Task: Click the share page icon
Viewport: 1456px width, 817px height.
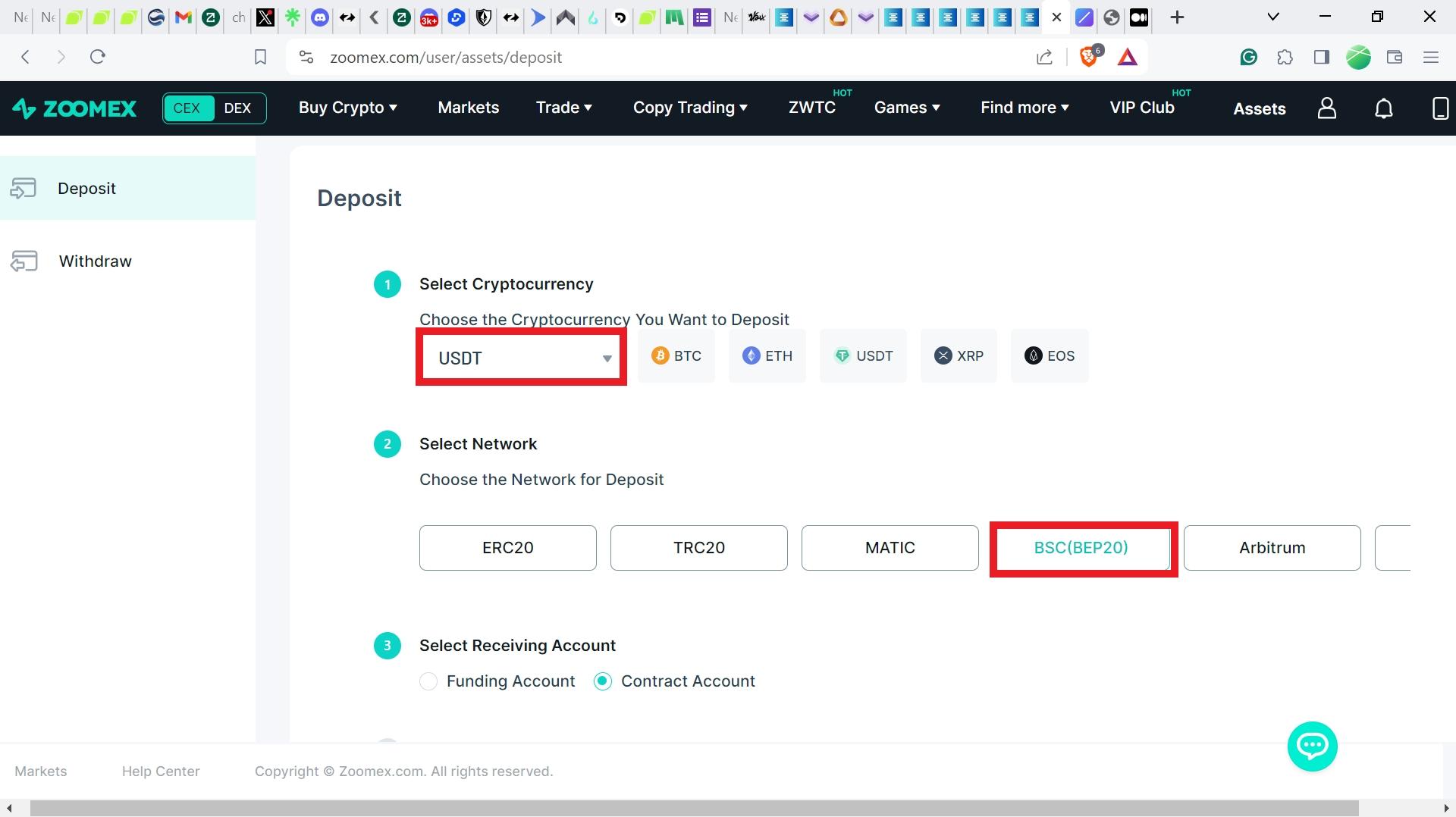Action: (1044, 57)
